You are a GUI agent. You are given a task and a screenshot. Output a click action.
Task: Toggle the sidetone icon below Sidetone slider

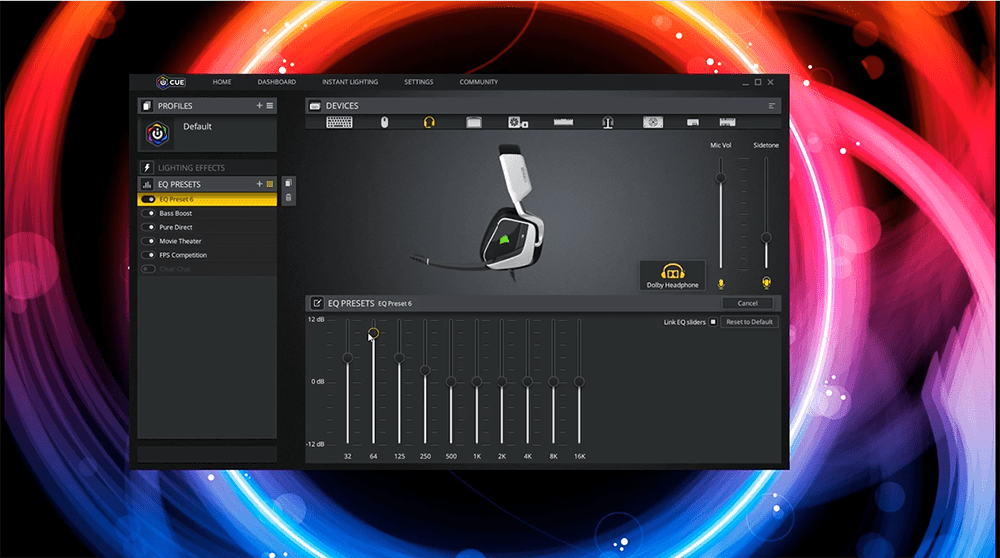[x=766, y=283]
